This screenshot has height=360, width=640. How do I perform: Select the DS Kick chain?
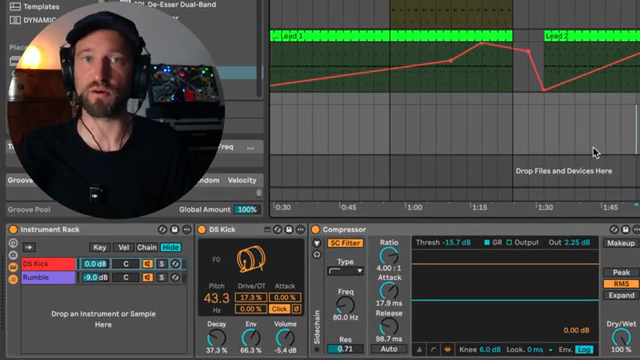(x=48, y=264)
